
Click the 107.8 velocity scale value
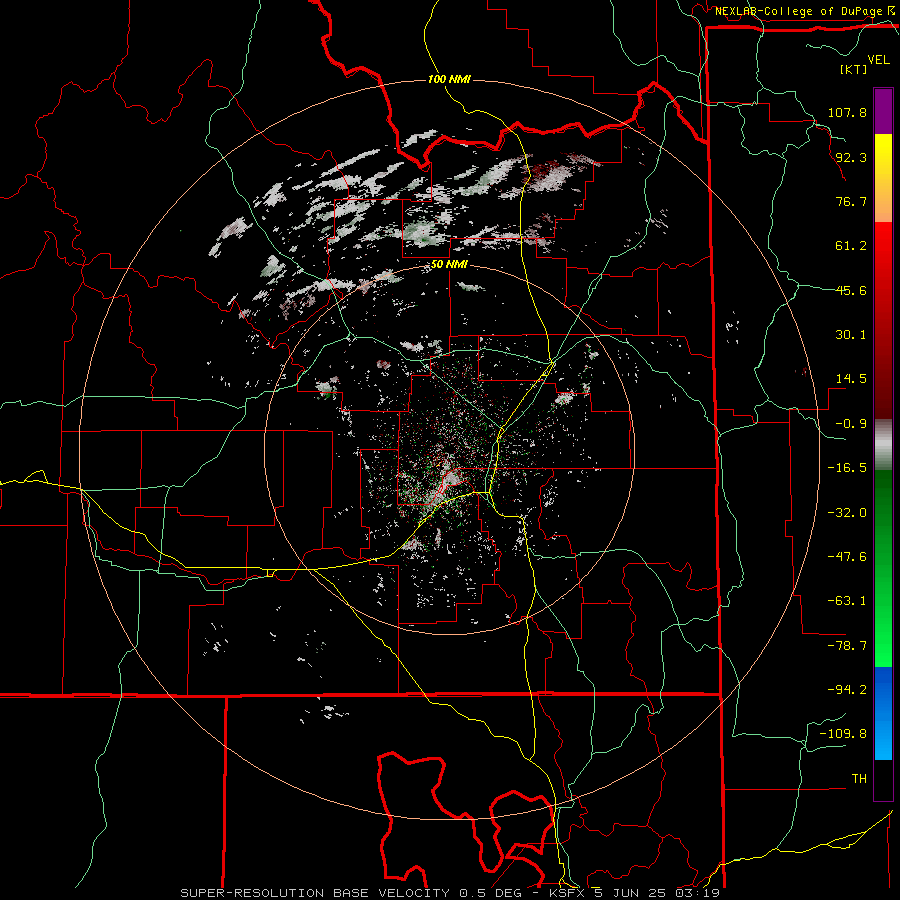coord(847,112)
